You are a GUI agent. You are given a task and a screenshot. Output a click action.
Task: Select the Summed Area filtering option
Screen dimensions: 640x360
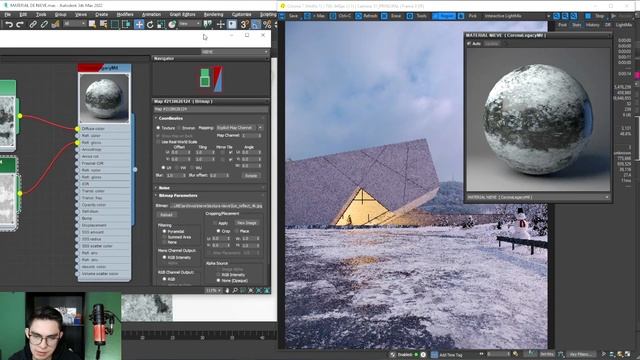coord(164,237)
